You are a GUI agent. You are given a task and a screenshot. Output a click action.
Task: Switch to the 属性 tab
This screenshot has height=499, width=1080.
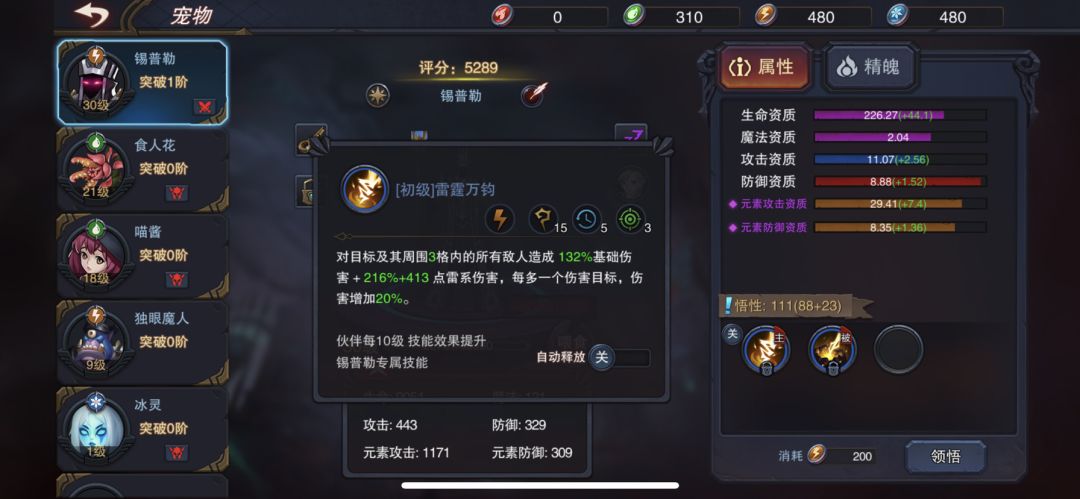(766, 67)
